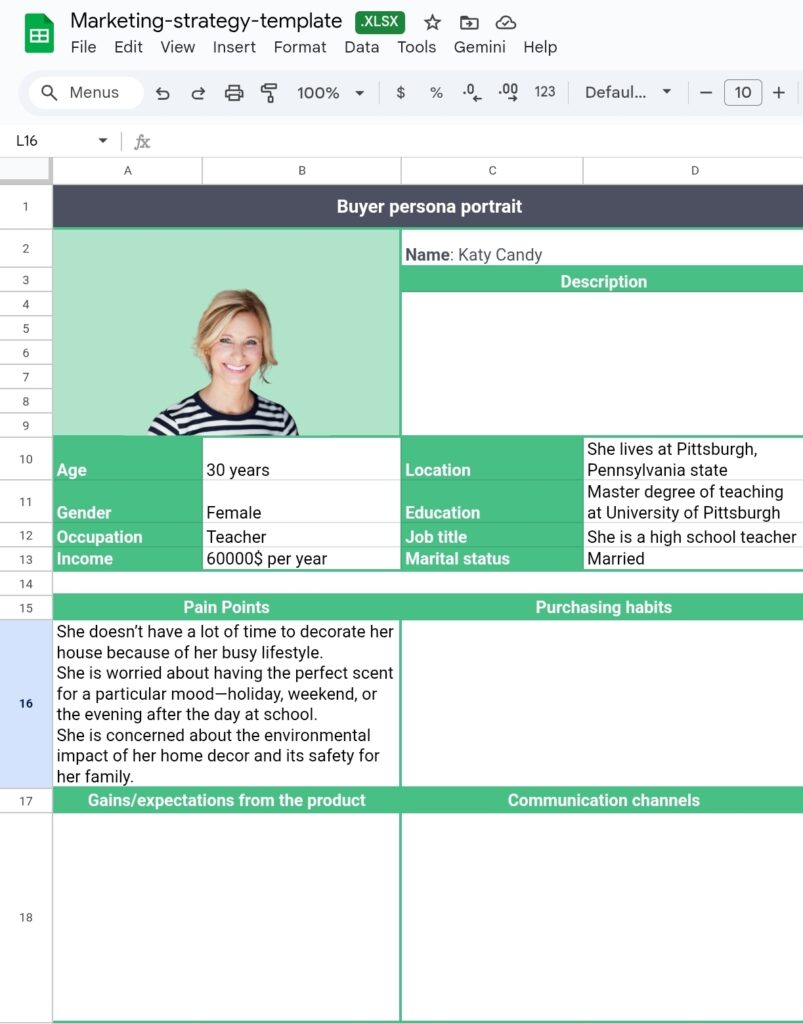Open the Insert menu
The height and width of the screenshot is (1024, 803).
pos(234,47)
